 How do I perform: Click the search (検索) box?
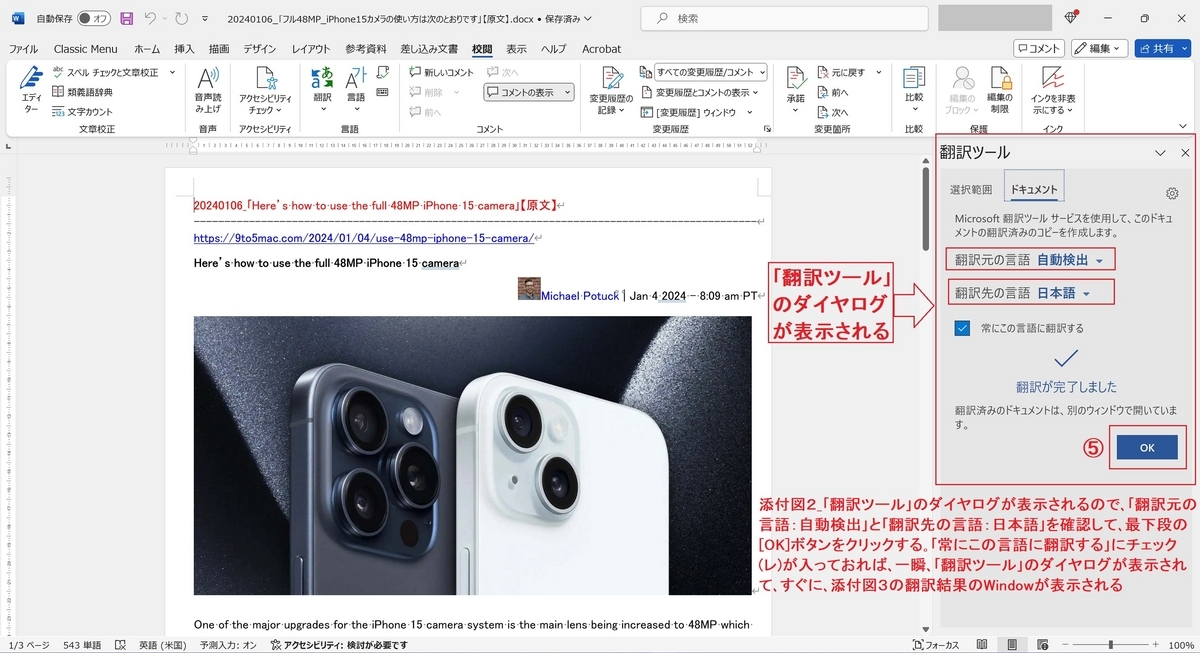point(782,19)
